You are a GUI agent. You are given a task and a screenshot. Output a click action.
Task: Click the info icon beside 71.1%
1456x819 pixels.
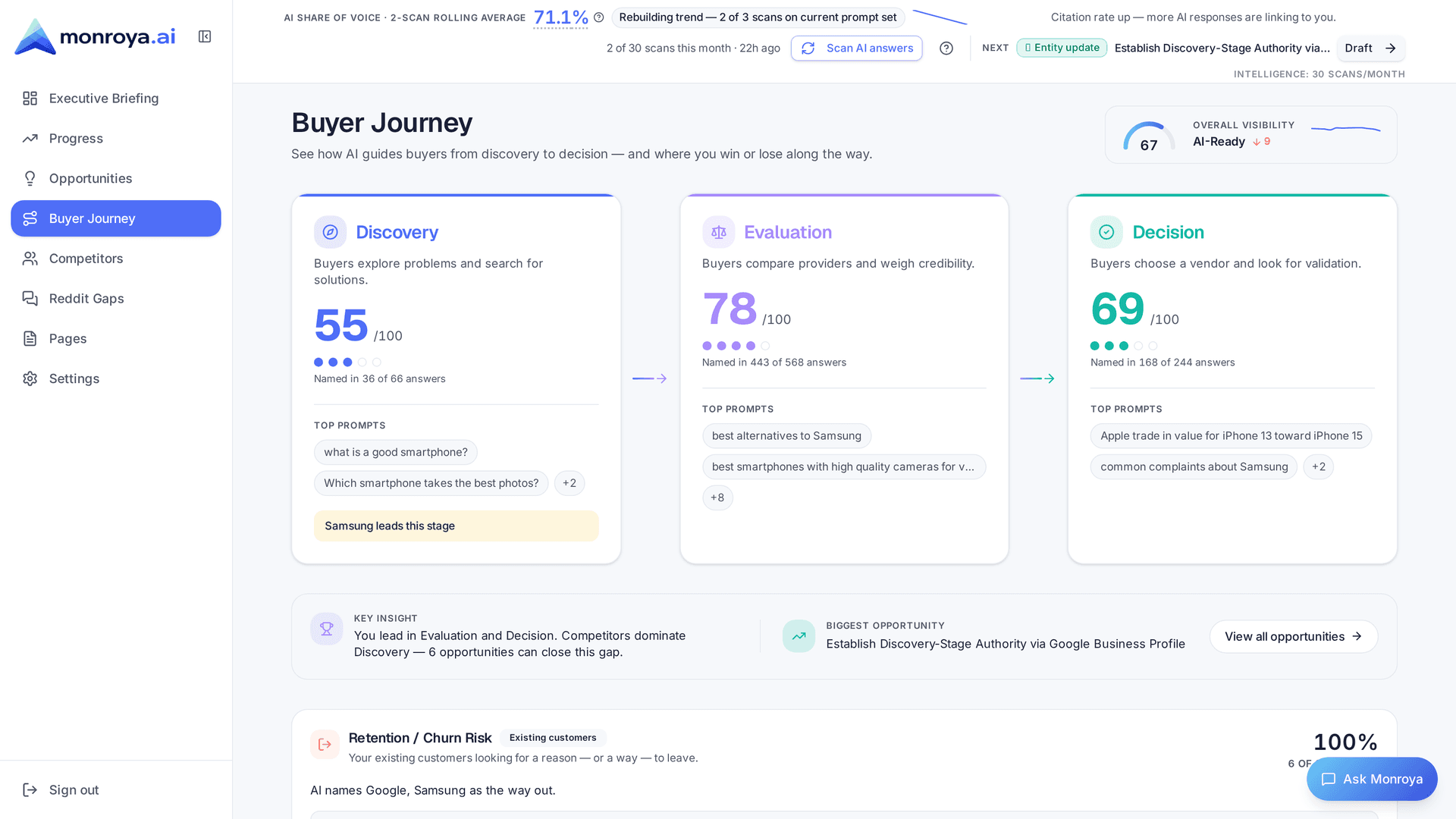click(599, 17)
